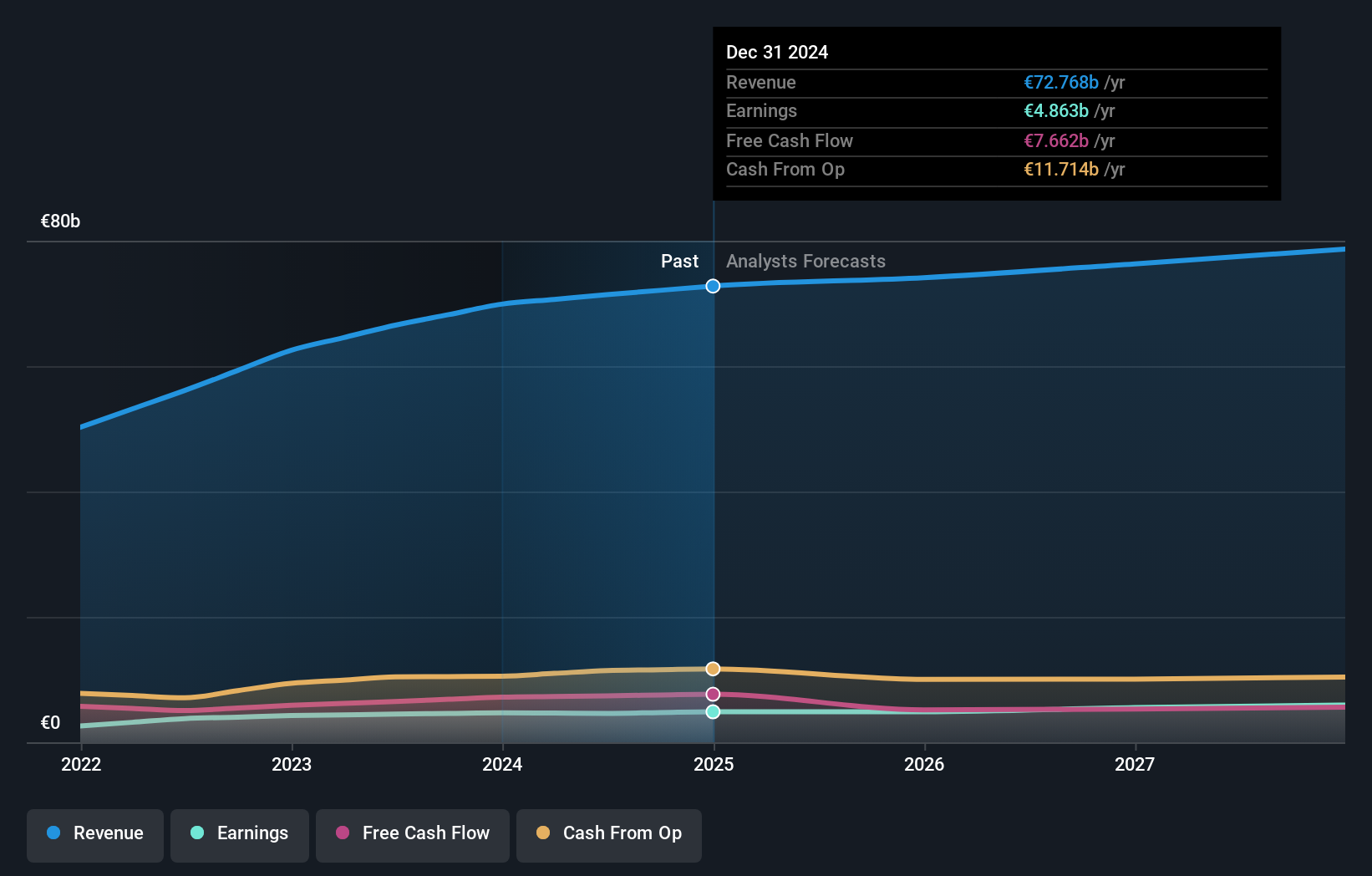This screenshot has height=876, width=1372.
Task: Click the Cash From Op label in tooltip
Action: tap(785, 170)
